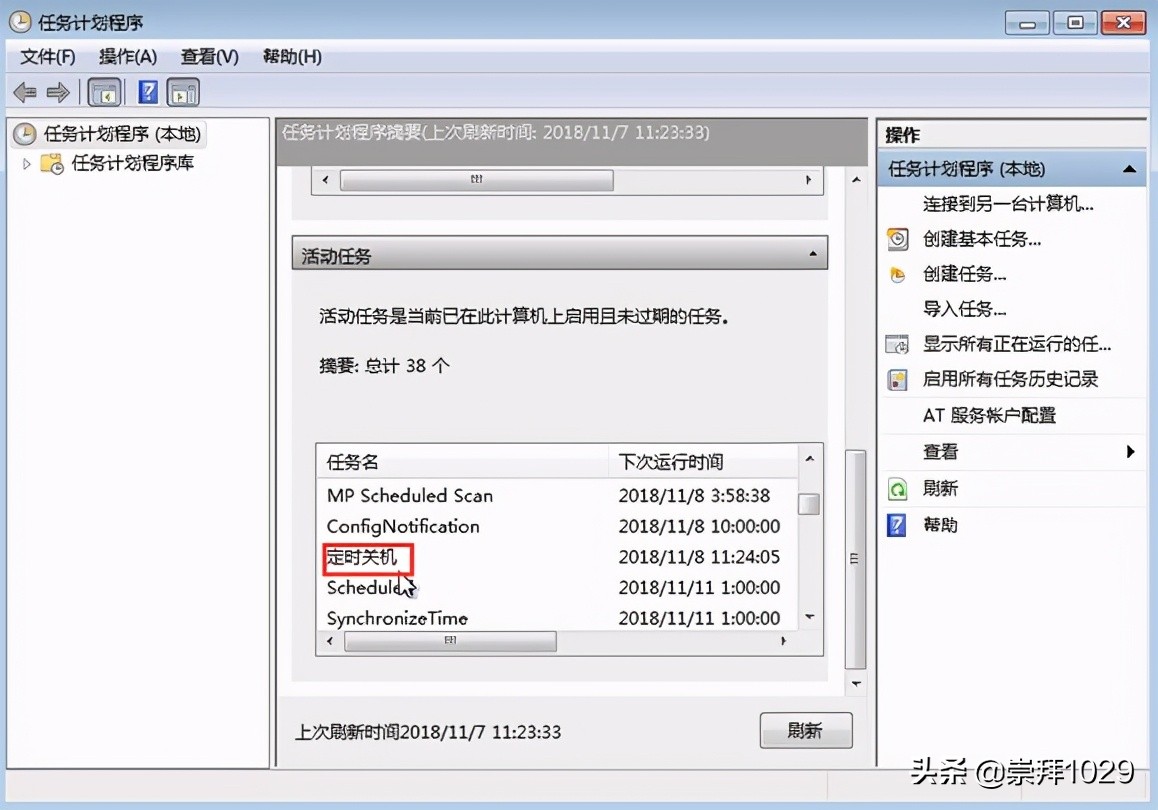This screenshot has width=1158, height=810.
Task: Open Display All Running Tasks (显示所有正在运行的任务)
Action: pyautogui.click(x=894, y=343)
